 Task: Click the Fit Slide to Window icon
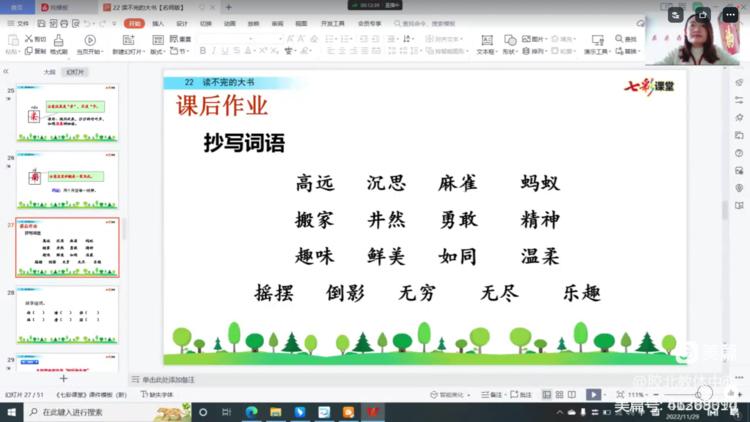tap(620, 395)
